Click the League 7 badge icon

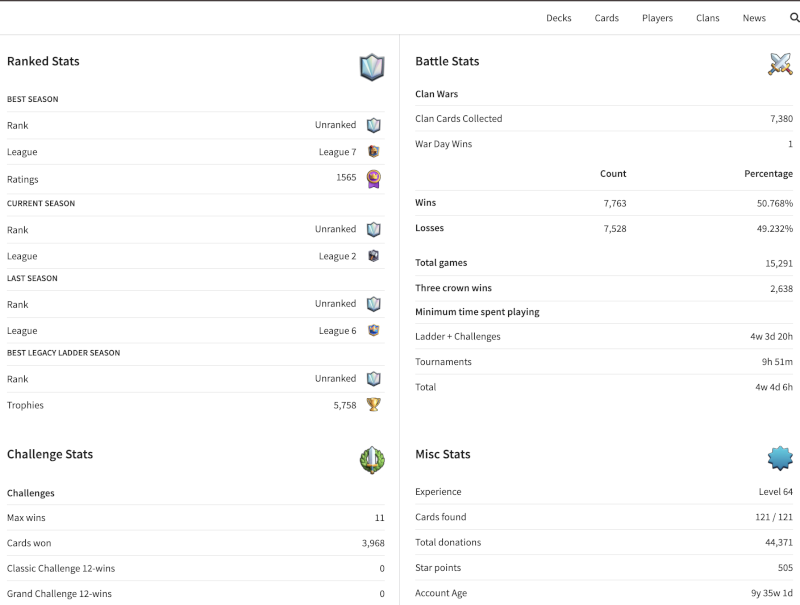(374, 152)
